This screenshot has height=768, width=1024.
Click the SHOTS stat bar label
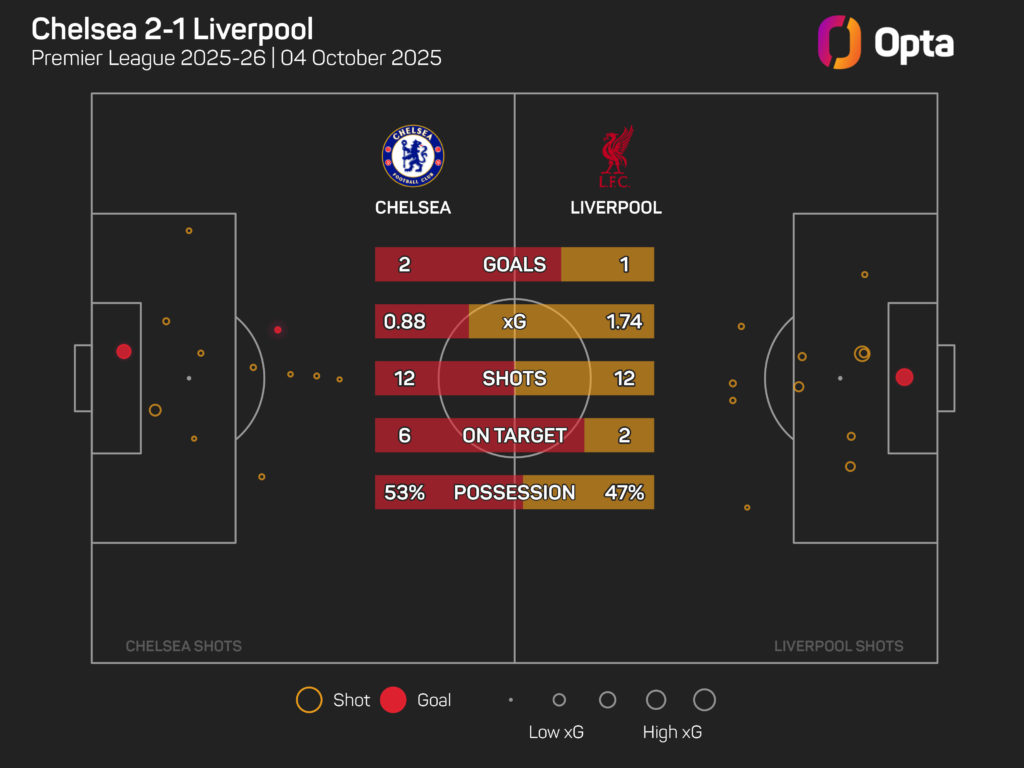[514, 378]
